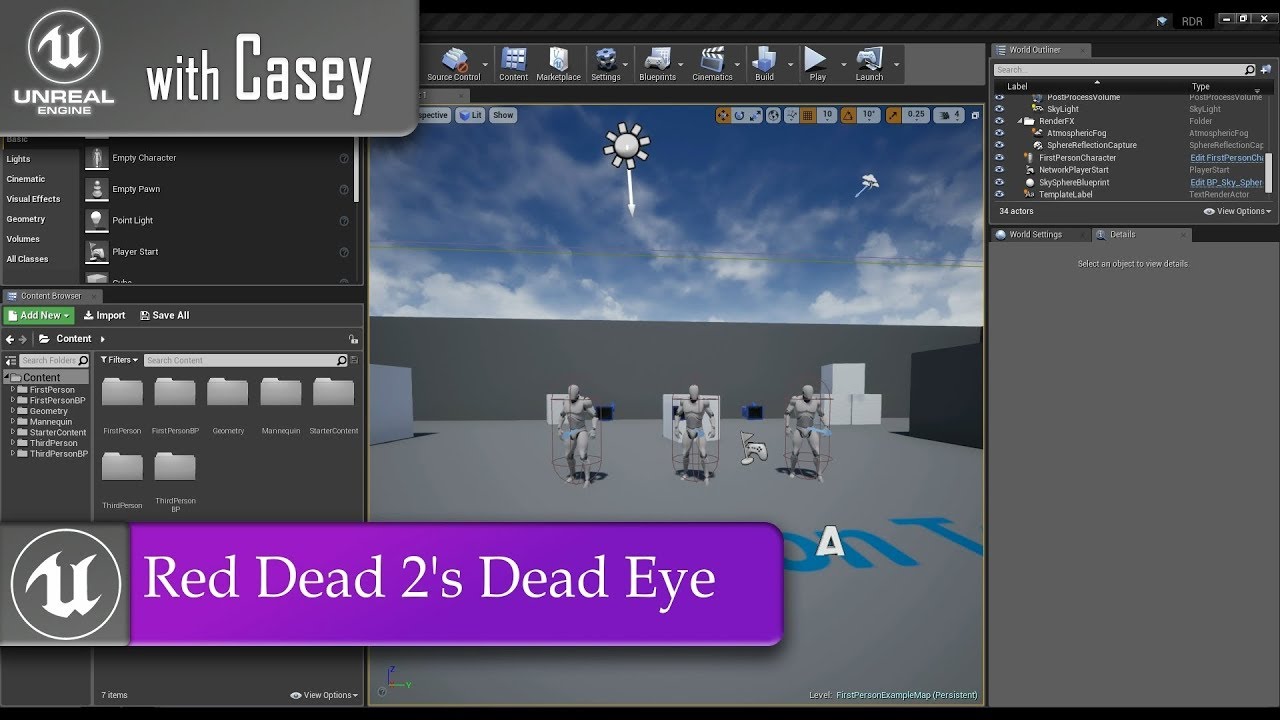
Task: Open the camera speed setting in viewport
Action: (x=951, y=115)
